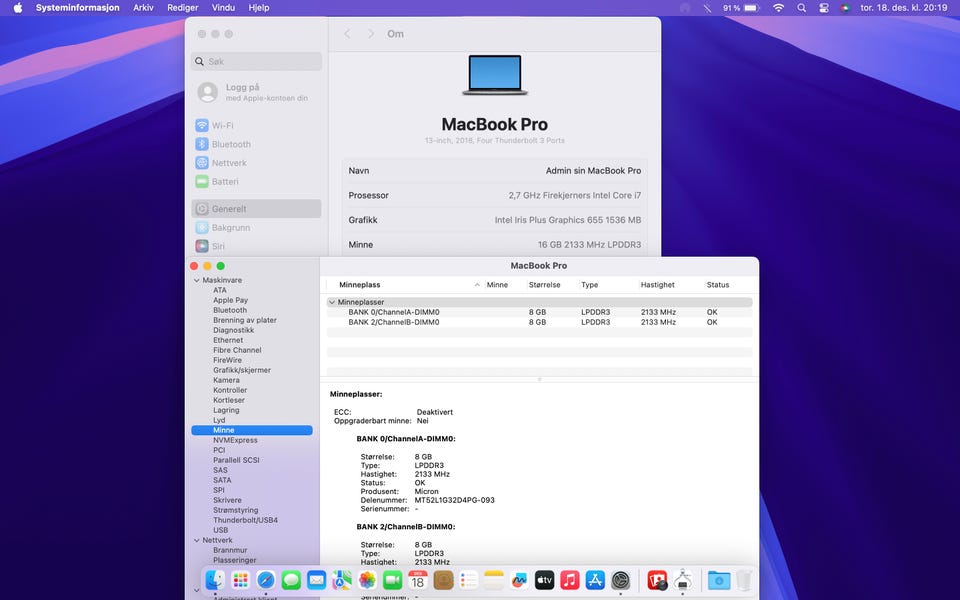960x600 pixels.
Task: Open App Store from the Dock
Action: click(595, 579)
